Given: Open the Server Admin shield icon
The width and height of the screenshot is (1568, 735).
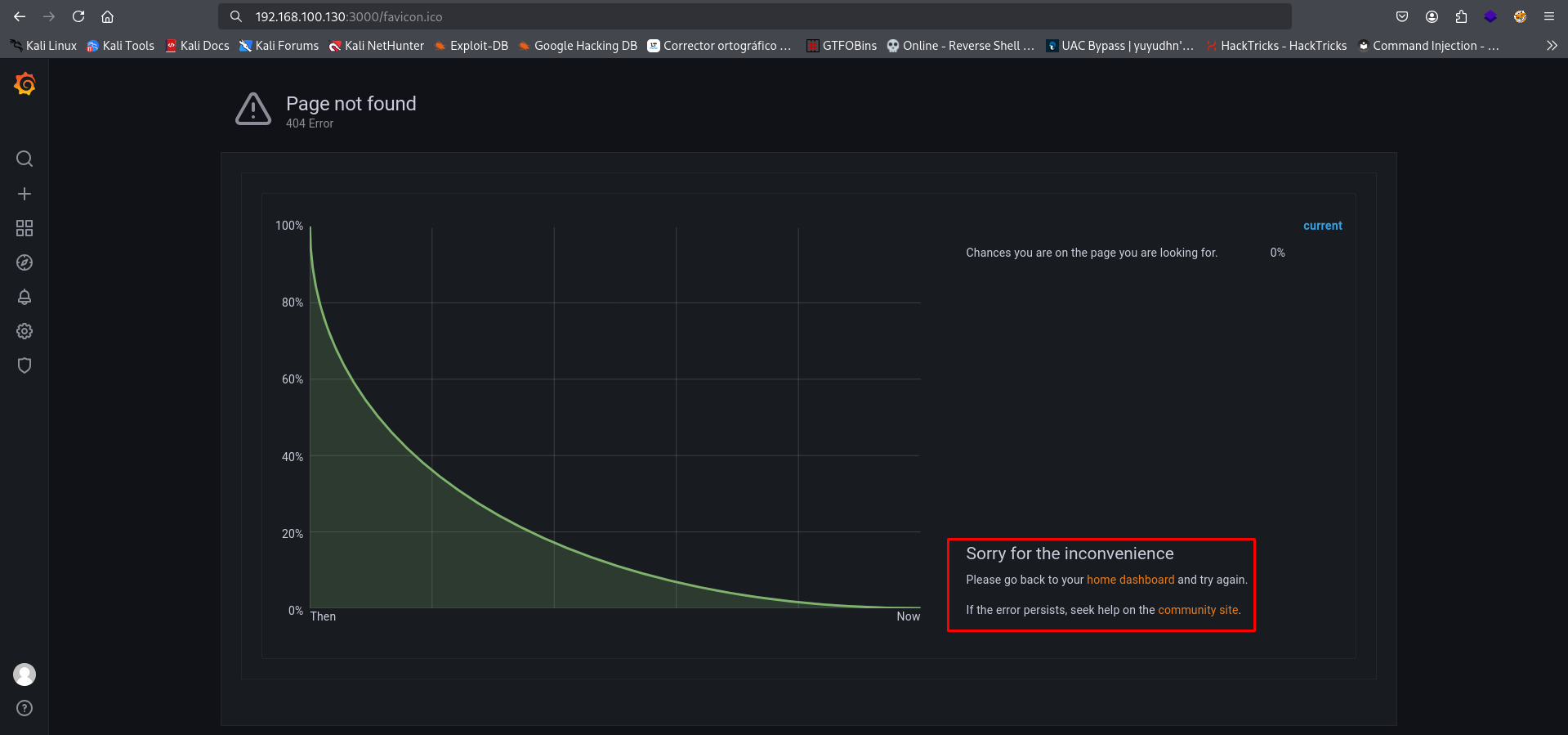Looking at the screenshot, I should point(25,365).
